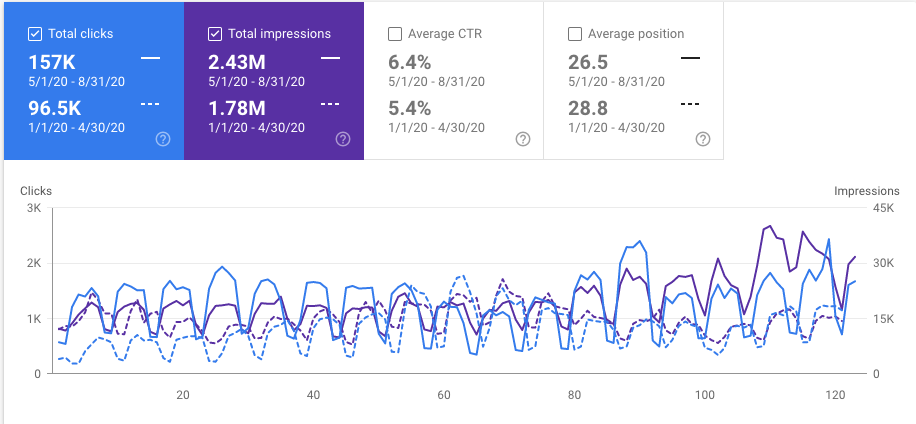Click the solid line legend in Total clicks
The height and width of the screenshot is (424, 916).
pos(150,59)
